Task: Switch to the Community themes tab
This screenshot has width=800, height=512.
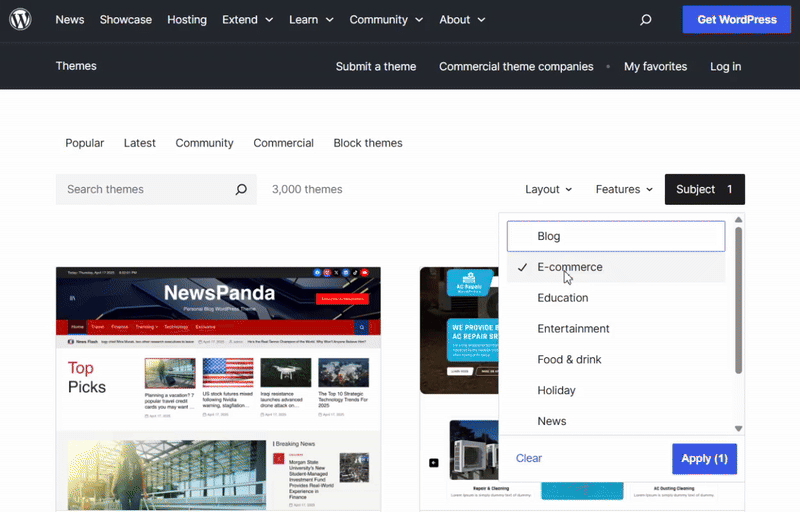Action: coord(205,143)
